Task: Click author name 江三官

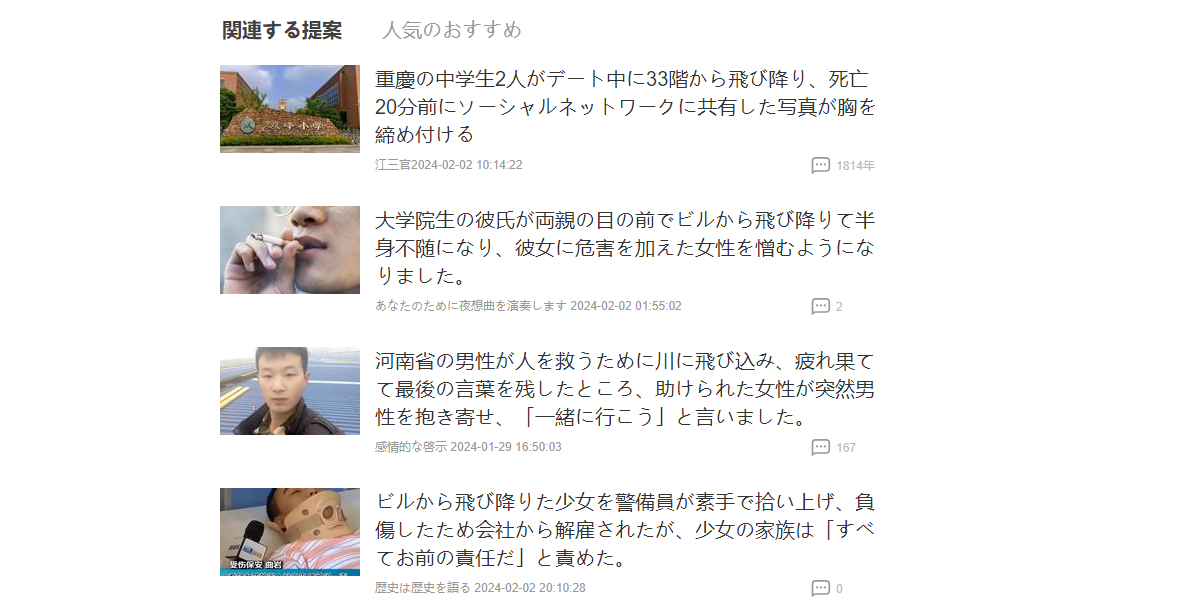Action: (x=393, y=165)
